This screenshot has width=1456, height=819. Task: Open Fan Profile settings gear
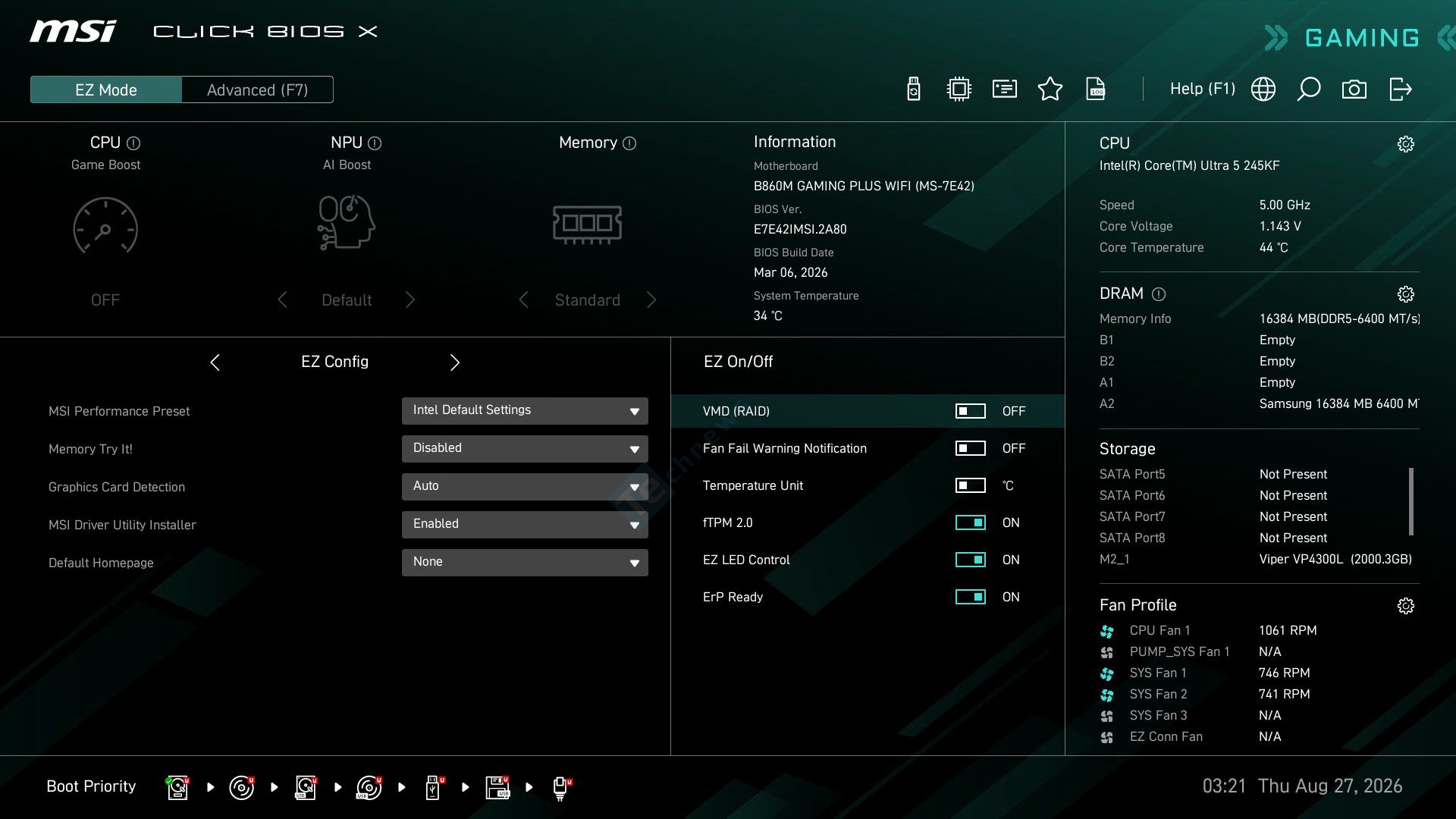point(1406,606)
